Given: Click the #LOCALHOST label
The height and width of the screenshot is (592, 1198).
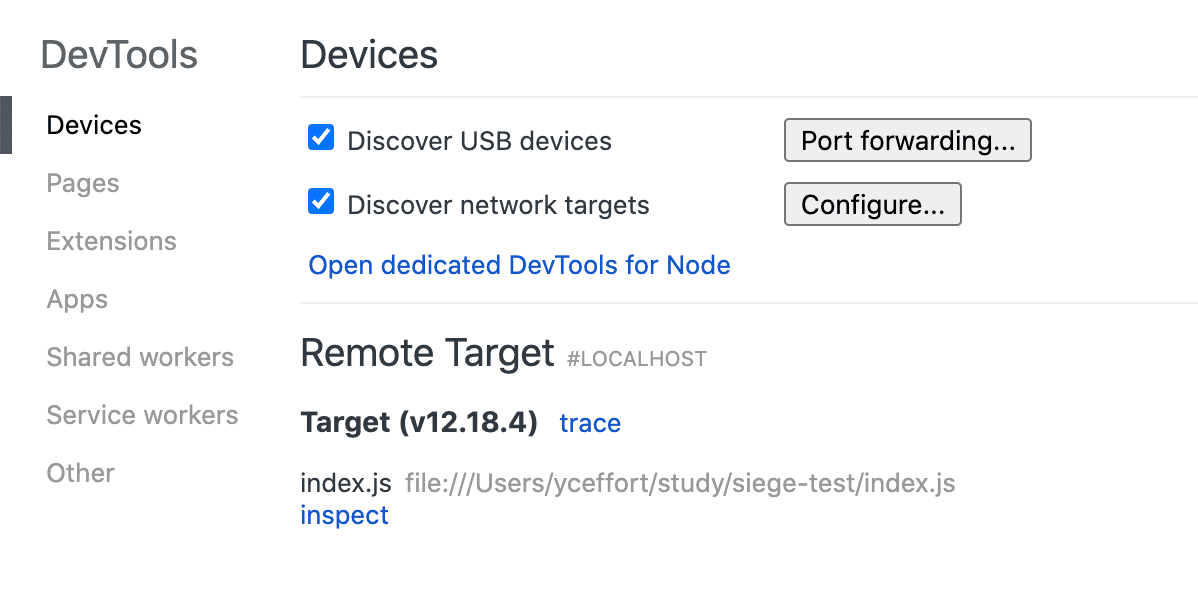Looking at the screenshot, I should pyautogui.click(x=637, y=358).
